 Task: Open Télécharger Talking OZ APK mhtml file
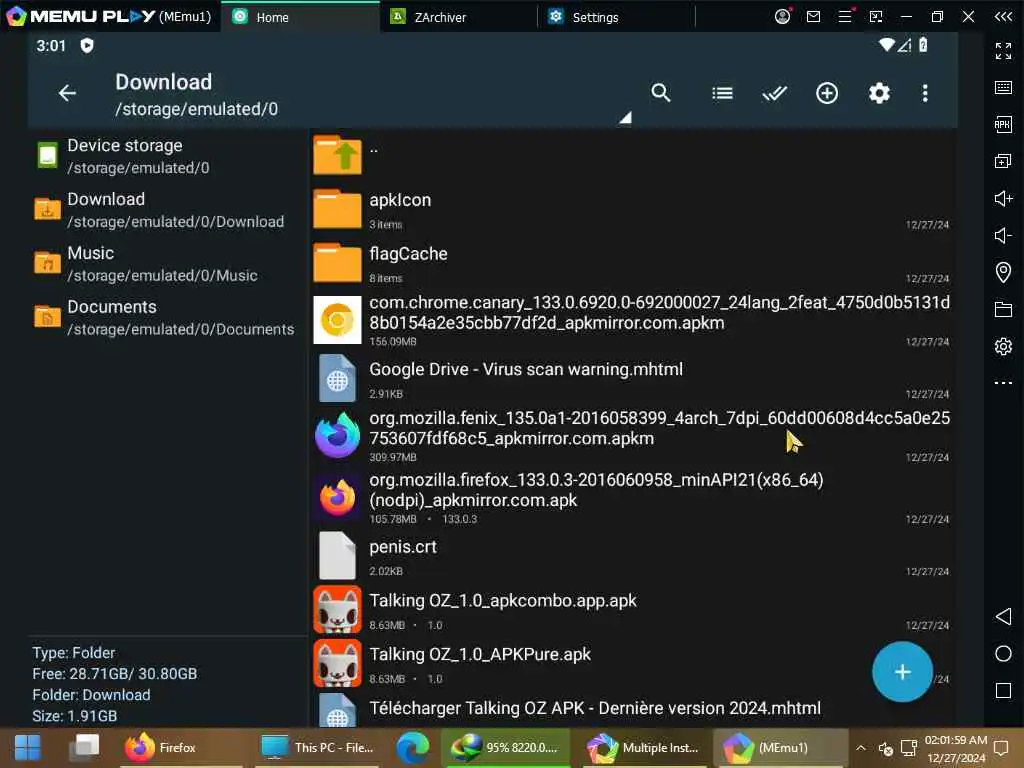pos(632,709)
